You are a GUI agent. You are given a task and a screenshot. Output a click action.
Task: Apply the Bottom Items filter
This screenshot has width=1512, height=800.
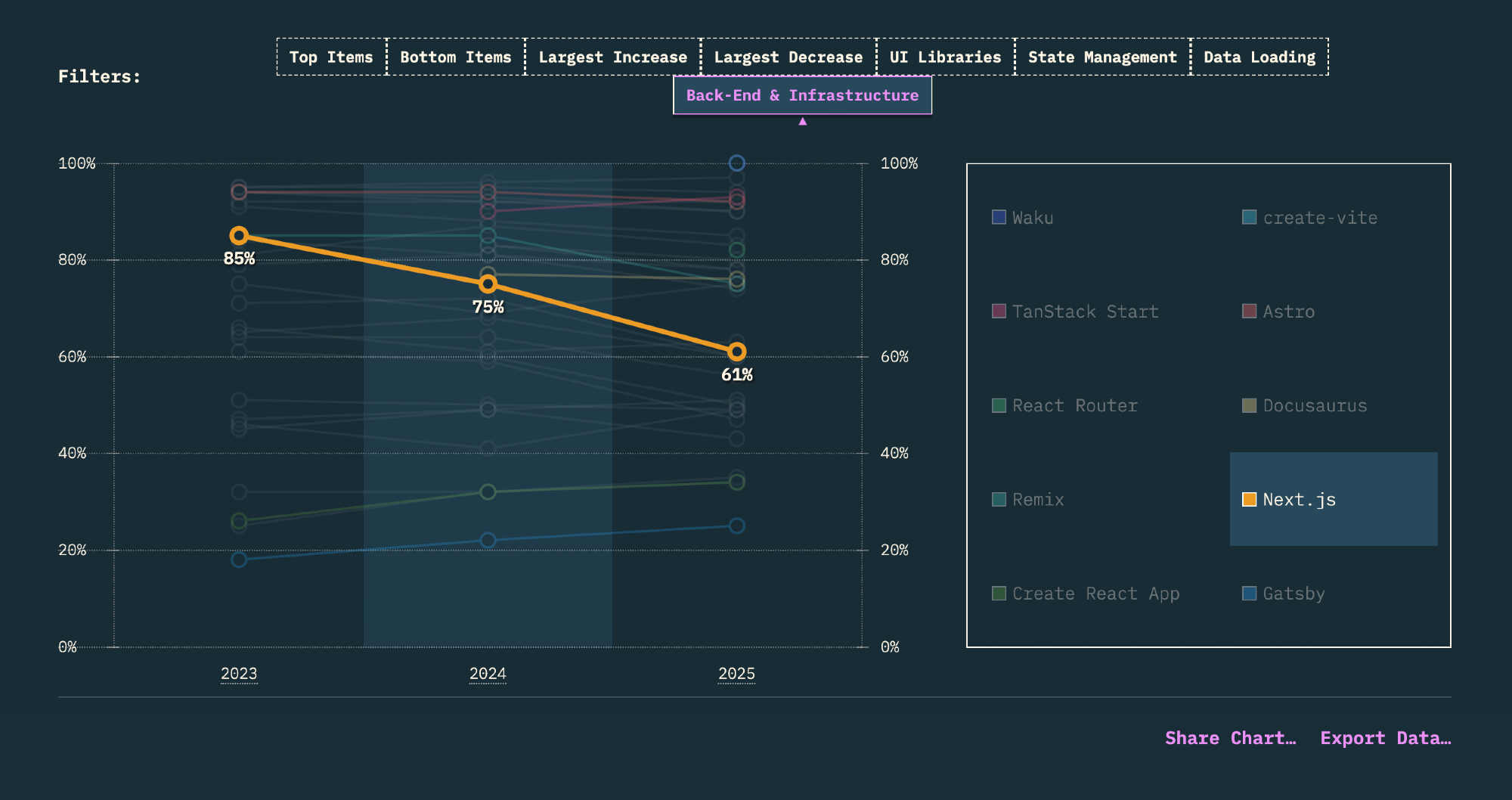coord(455,57)
